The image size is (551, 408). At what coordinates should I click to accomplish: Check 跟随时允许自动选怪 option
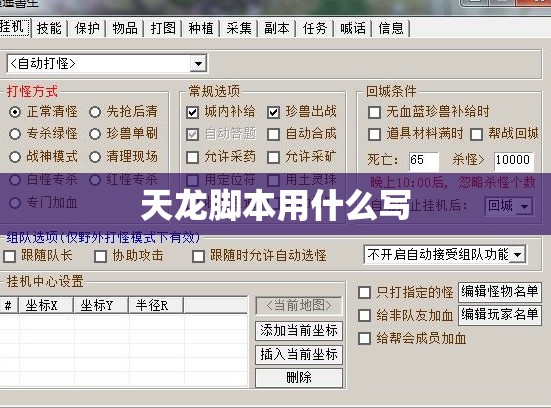[199, 256]
